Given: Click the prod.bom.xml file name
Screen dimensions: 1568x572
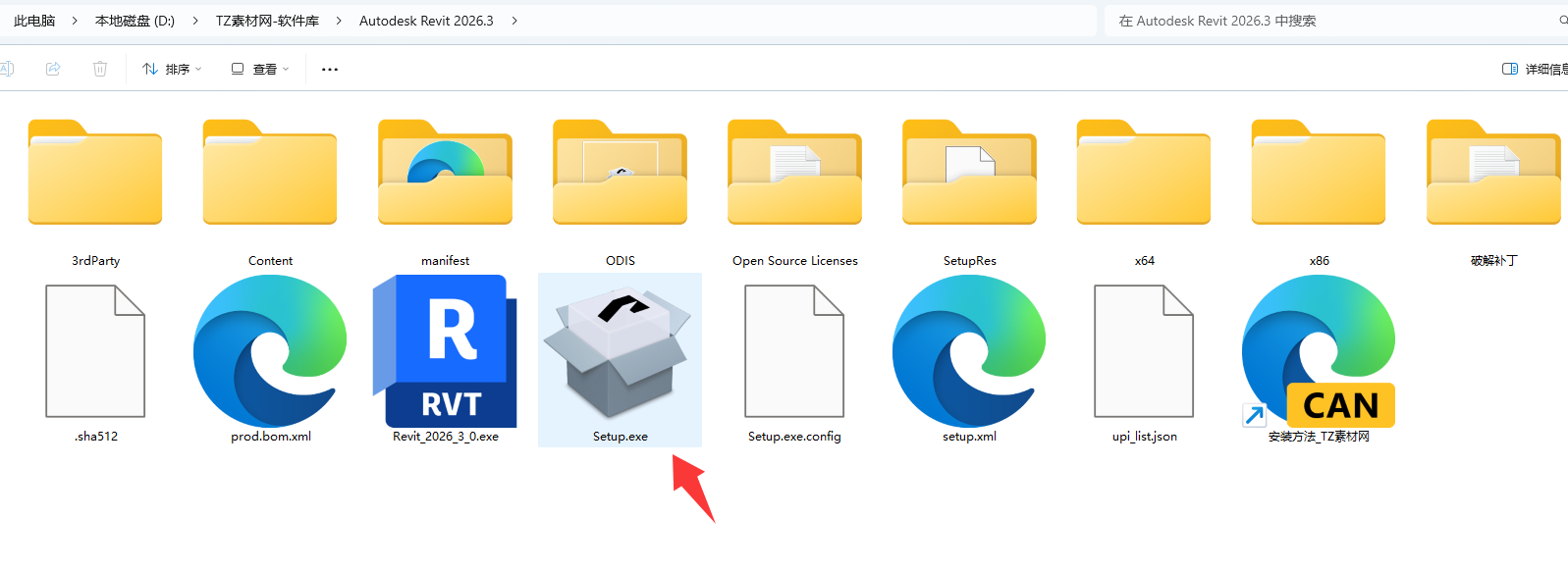Looking at the screenshot, I should [271, 437].
